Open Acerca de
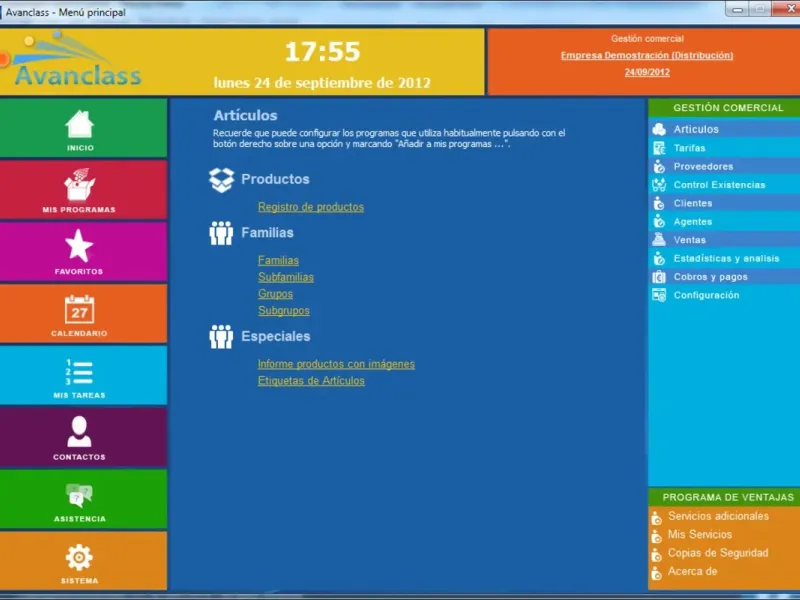 (692, 571)
